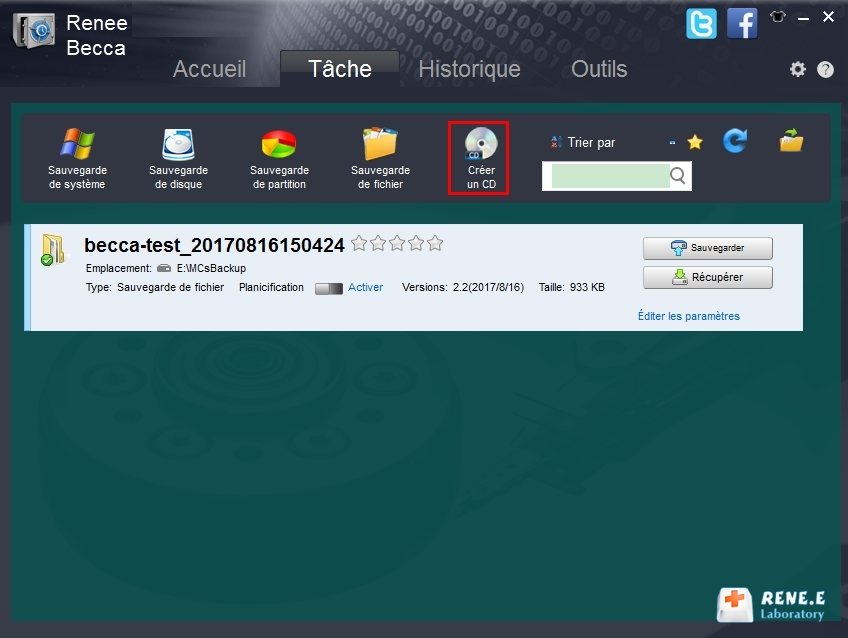Click the becca-test task folder icon

(53, 250)
